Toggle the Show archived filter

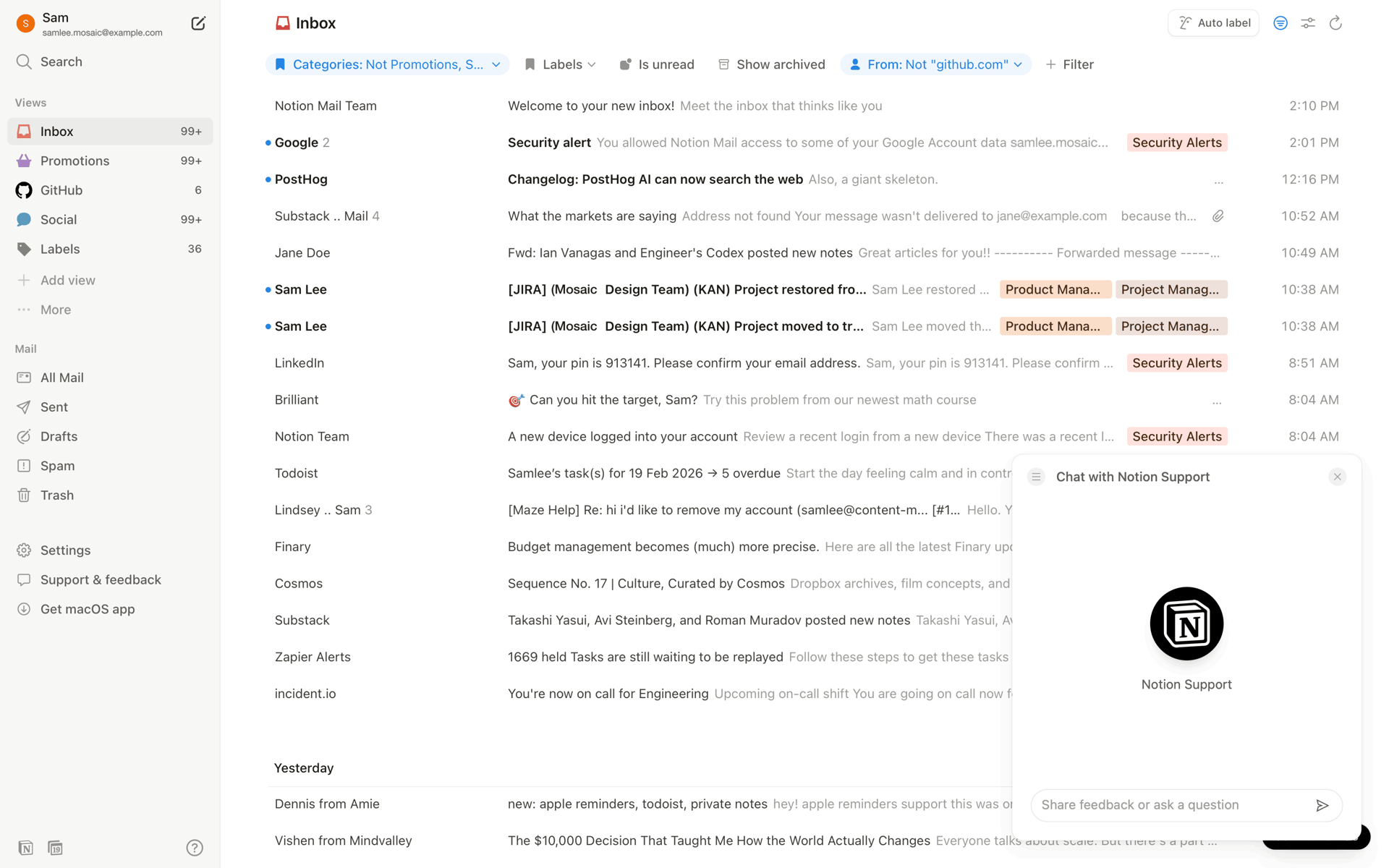point(771,64)
